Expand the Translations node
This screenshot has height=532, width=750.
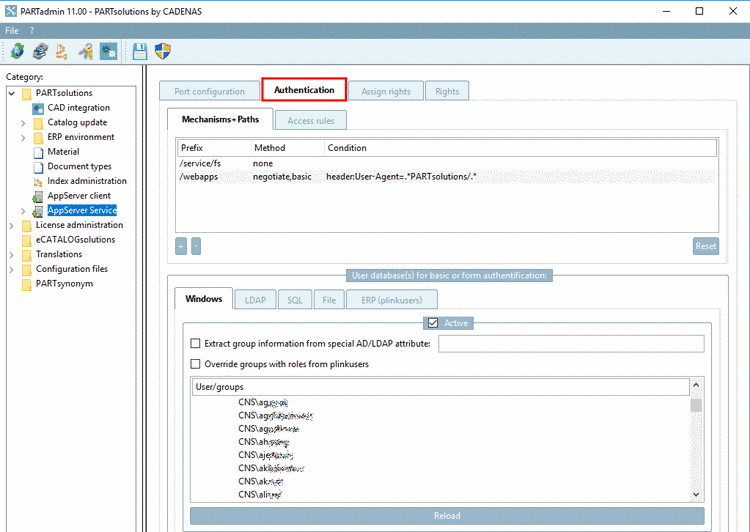(11, 255)
